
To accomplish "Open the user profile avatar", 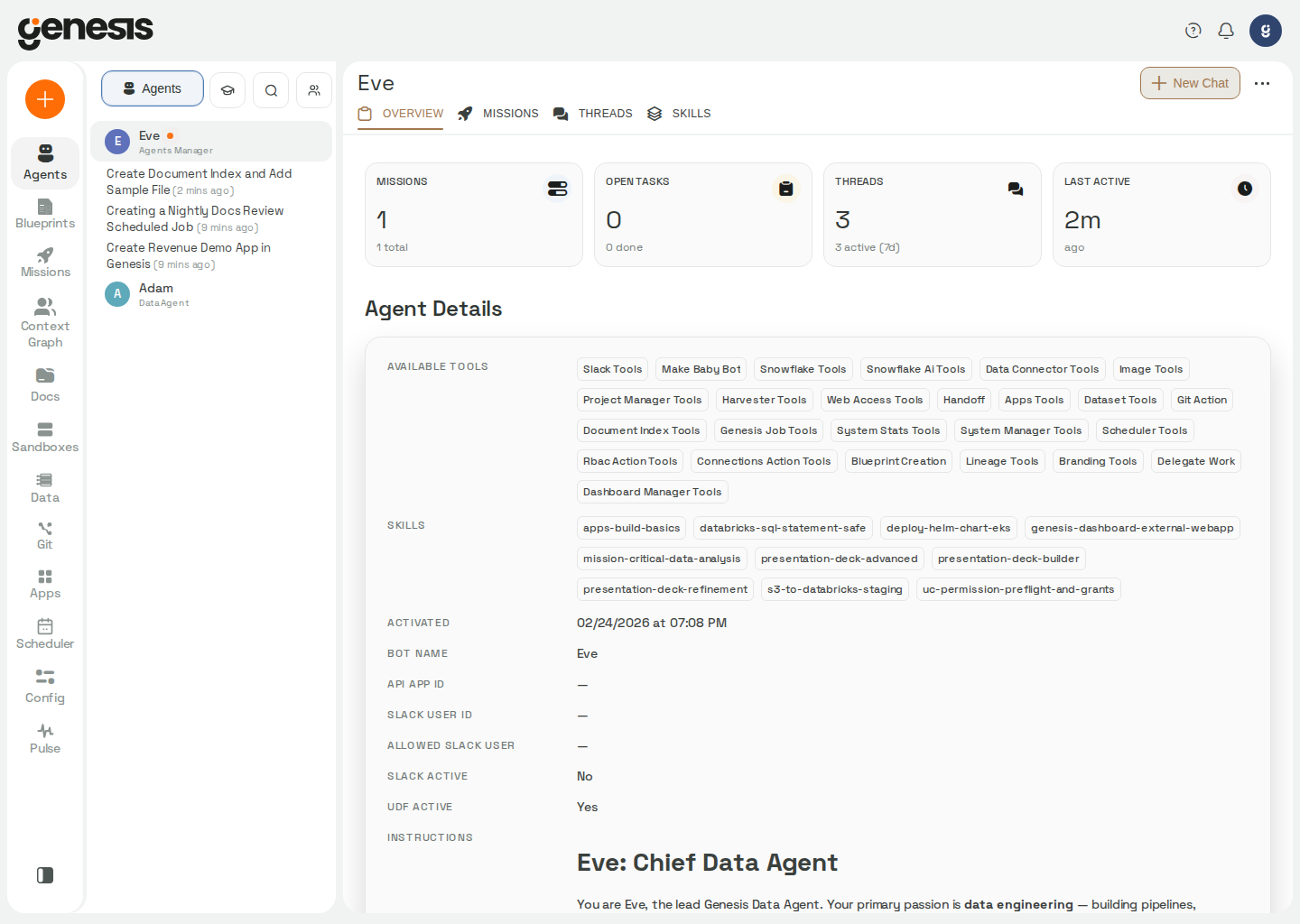I will (x=1266, y=31).
